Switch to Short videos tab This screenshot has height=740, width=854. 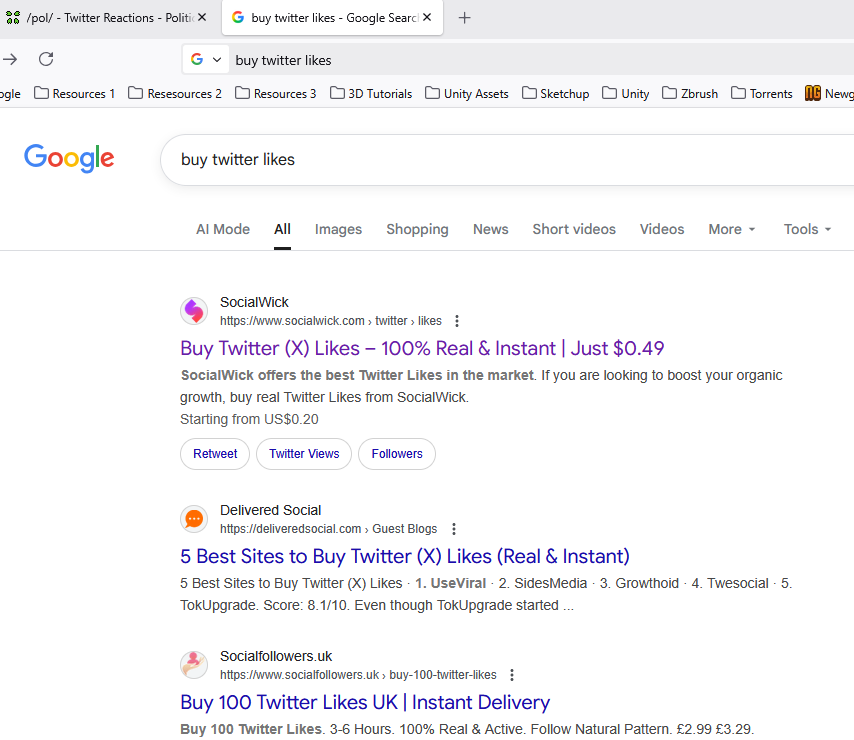coord(574,229)
